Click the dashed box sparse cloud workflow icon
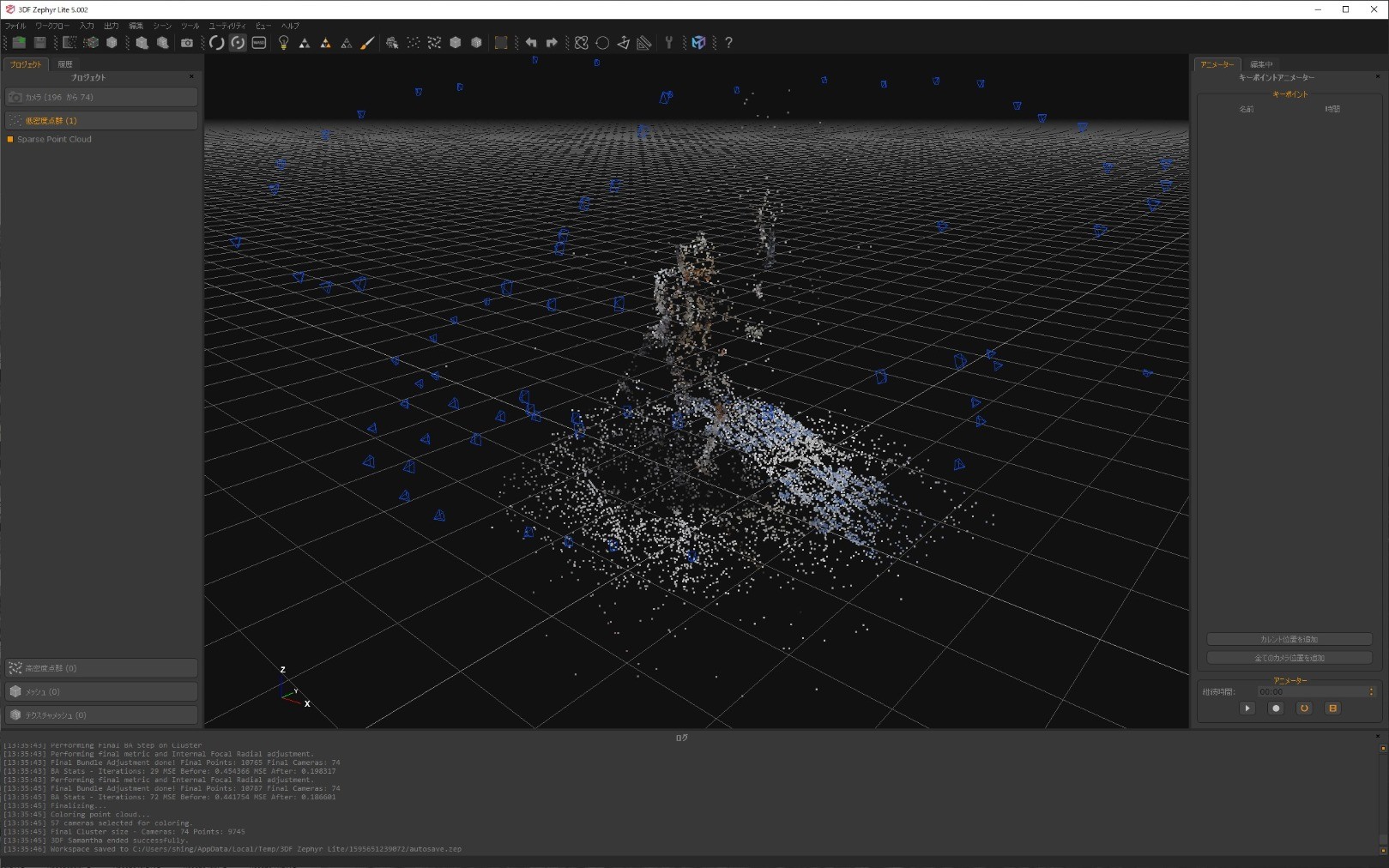 [x=69, y=43]
